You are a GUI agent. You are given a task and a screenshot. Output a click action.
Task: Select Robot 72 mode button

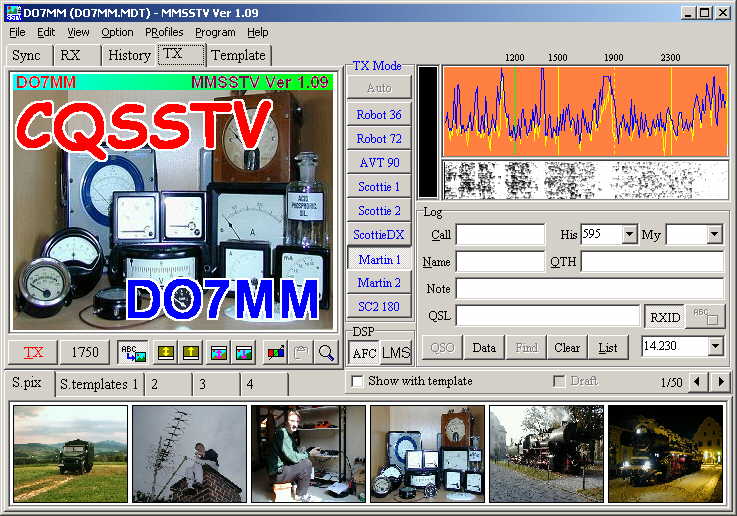379,139
